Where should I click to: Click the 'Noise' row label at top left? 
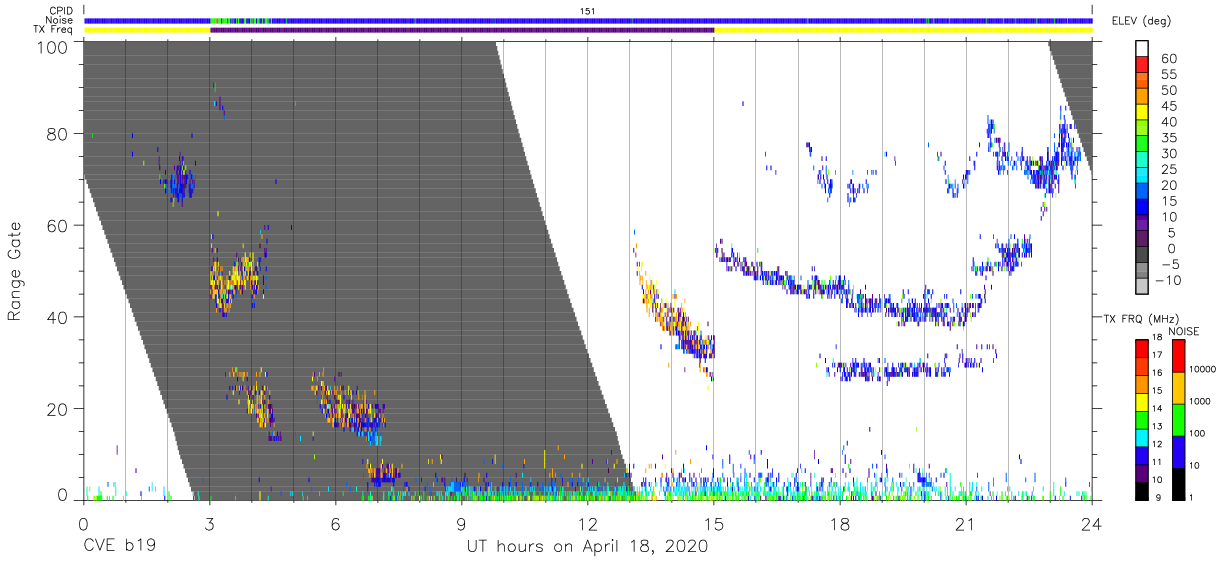[59, 20]
